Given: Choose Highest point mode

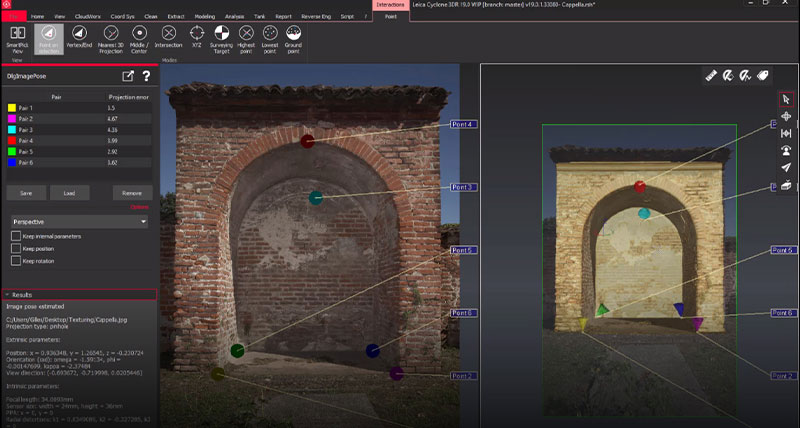Looking at the screenshot, I should [x=246, y=39].
